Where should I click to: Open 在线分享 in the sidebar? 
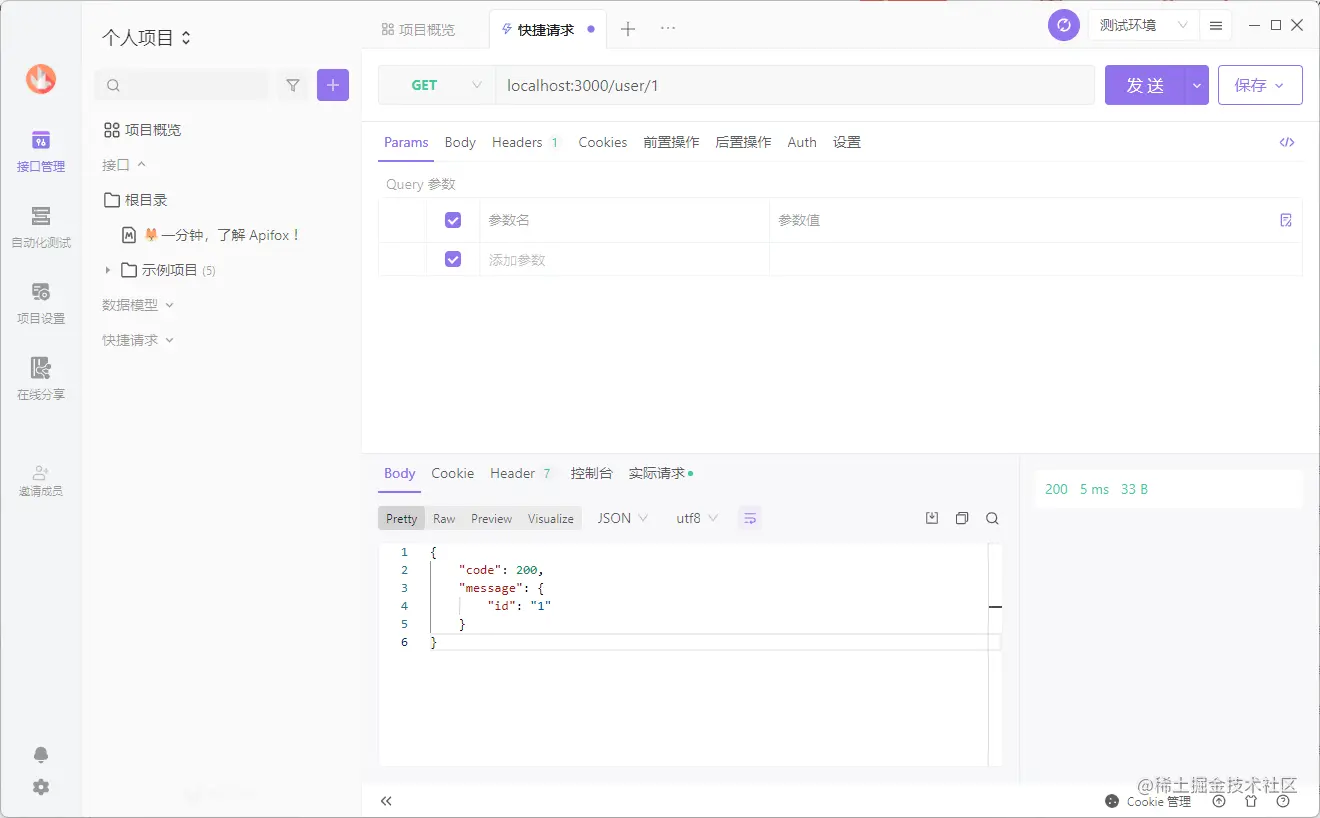coord(40,380)
